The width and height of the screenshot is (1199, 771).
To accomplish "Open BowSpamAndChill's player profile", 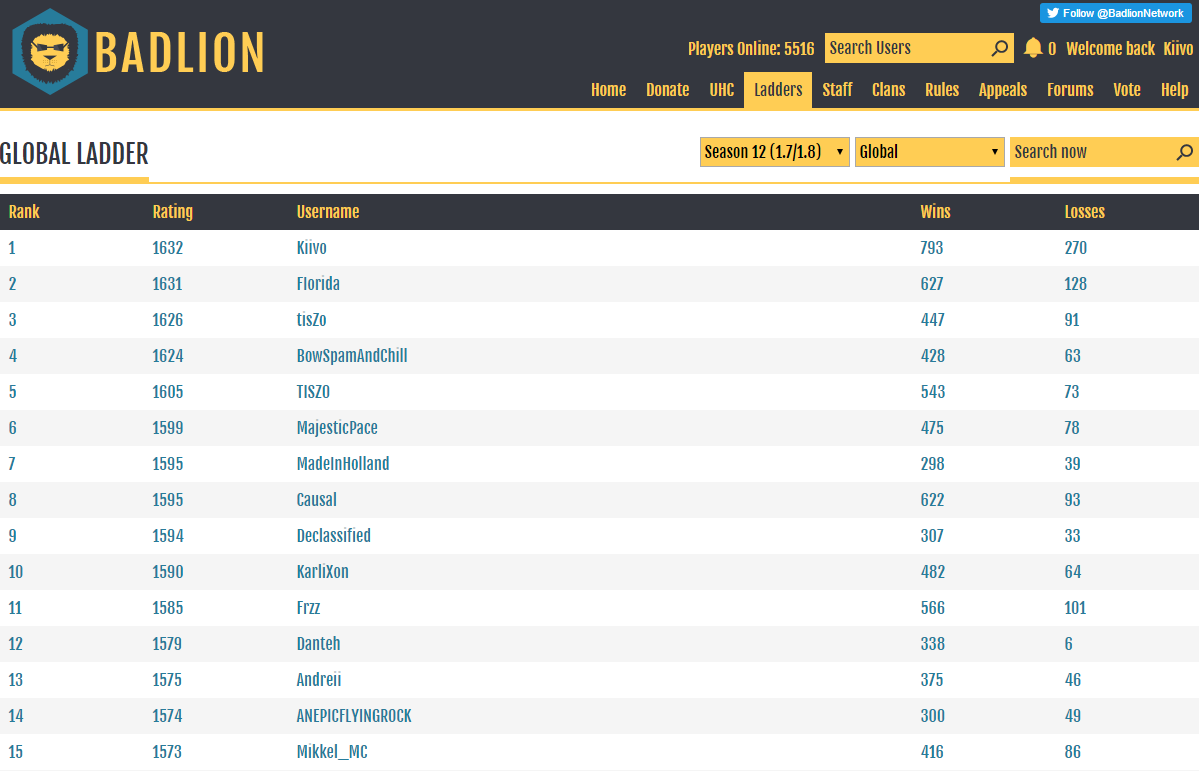I will 352,356.
